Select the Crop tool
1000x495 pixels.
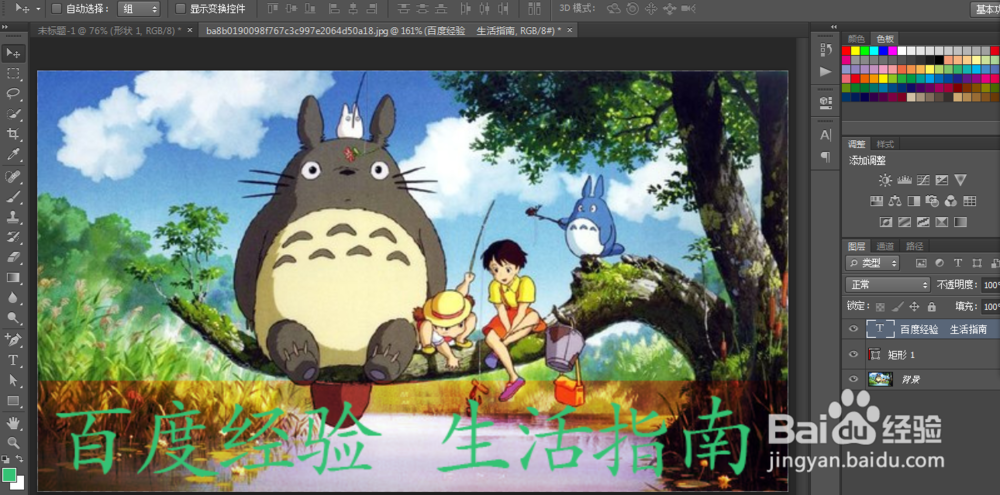pos(13,134)
